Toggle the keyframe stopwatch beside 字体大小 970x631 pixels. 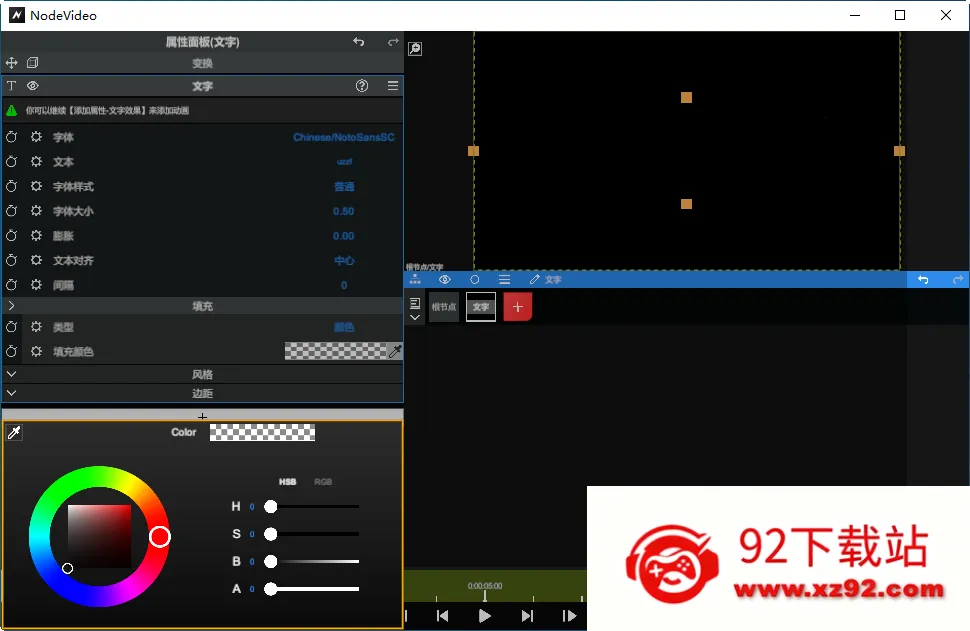(11, 211)
